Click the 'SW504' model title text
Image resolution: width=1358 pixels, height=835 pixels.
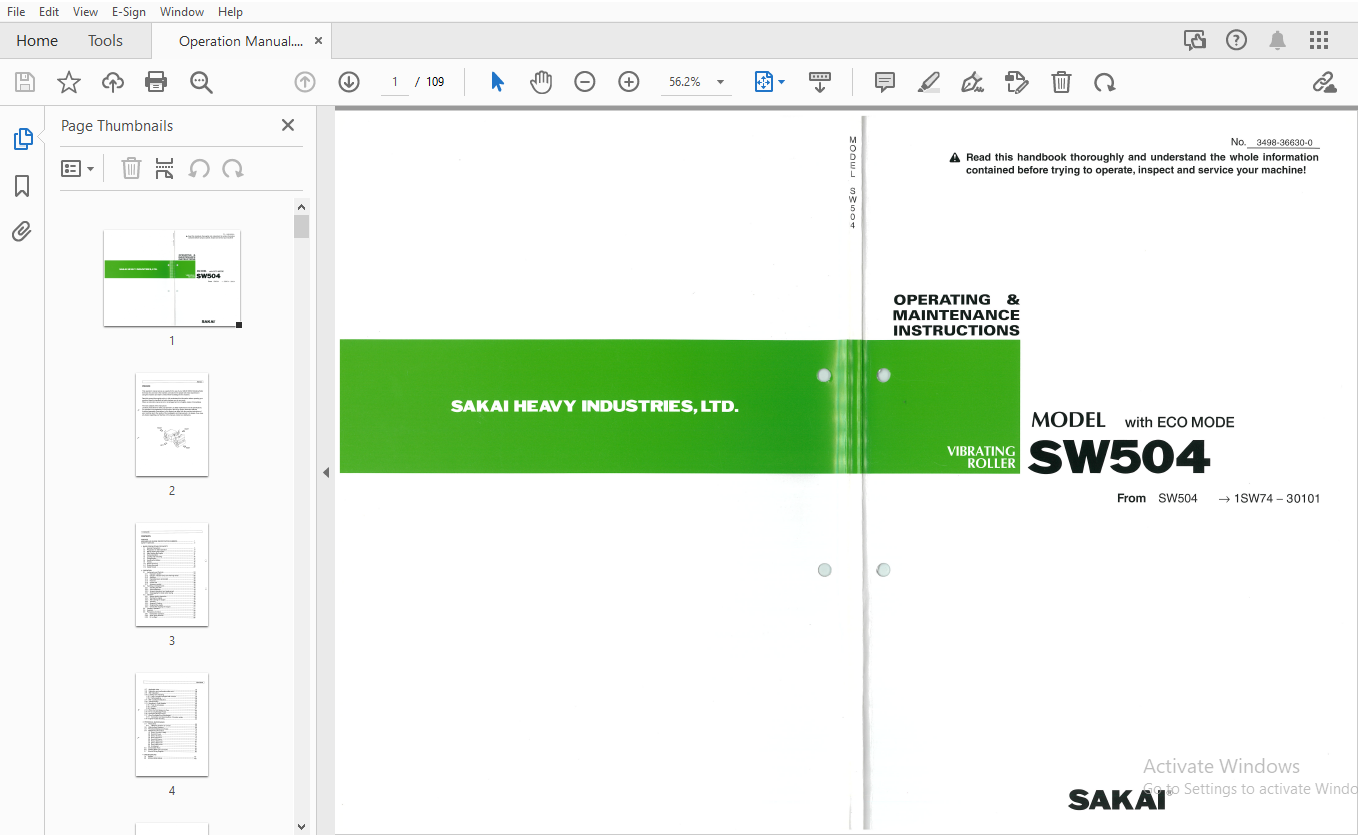point(1119,458)
